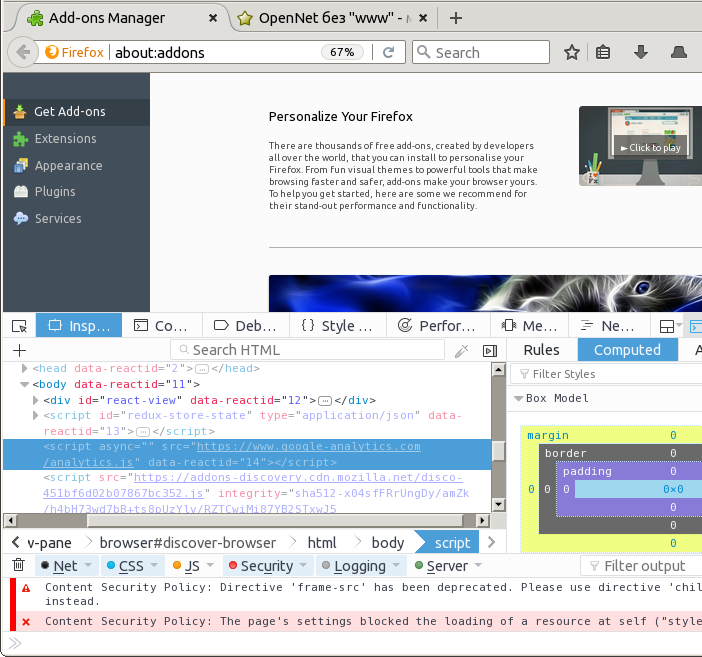Go back with the back arrow button
This screenshot has height=657, width=702.
[22, 52]
